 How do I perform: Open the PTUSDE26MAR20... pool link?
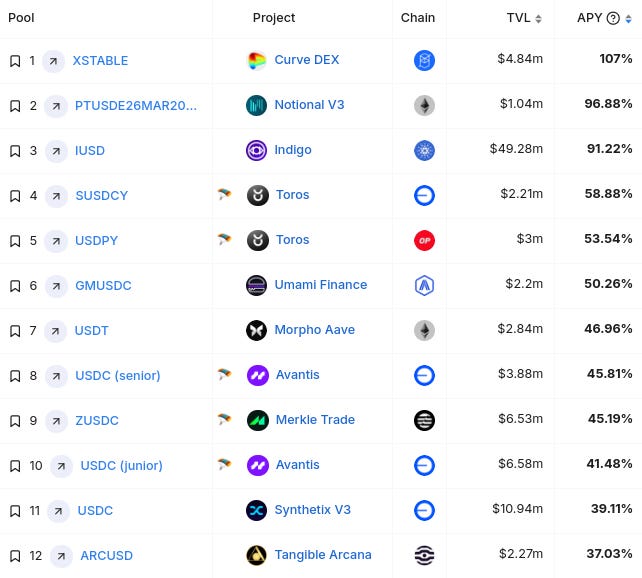[136, 106]
